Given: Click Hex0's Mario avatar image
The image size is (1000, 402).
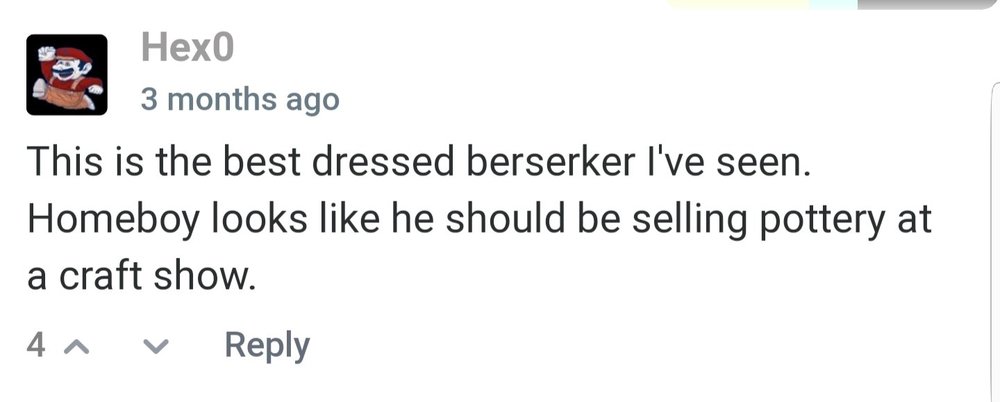Looking at the screenshot, I should pyautogui.click(x=66, y=74).
